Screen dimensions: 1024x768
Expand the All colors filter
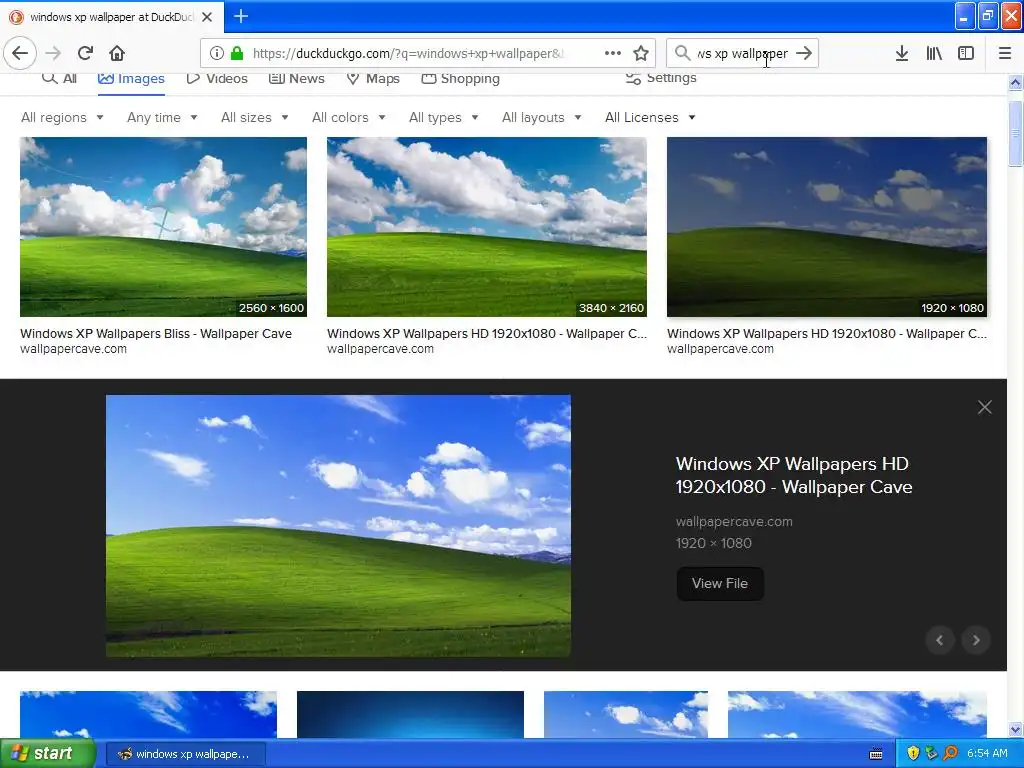point(349,118)
